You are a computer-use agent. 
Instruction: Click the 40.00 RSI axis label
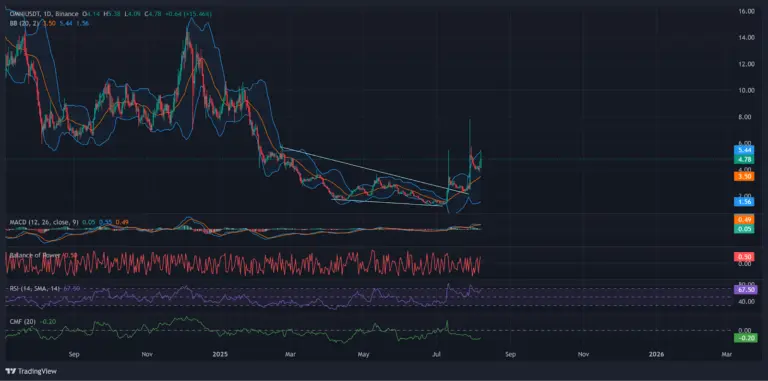746,302
